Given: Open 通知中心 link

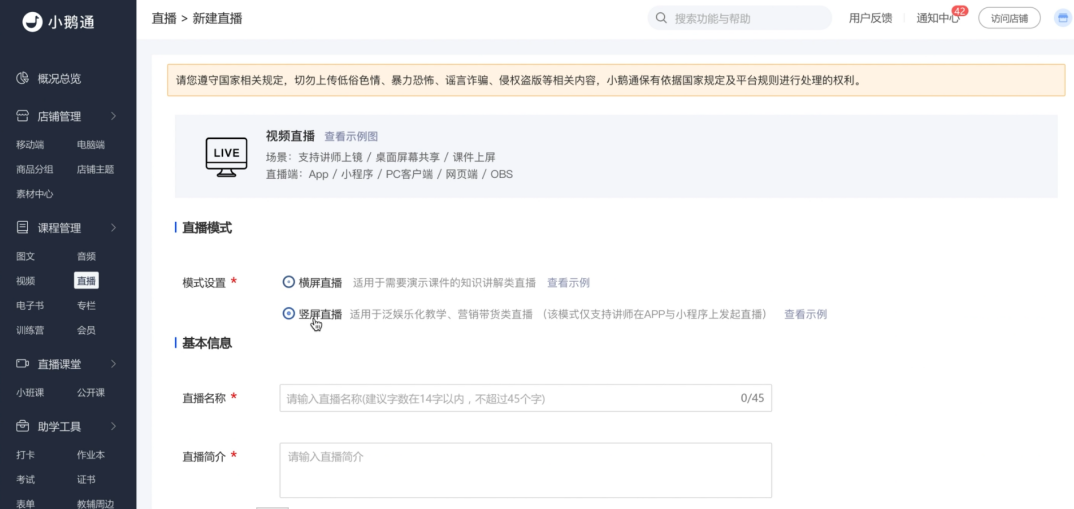Looking at the screenshot, I should tap(938, 18).
